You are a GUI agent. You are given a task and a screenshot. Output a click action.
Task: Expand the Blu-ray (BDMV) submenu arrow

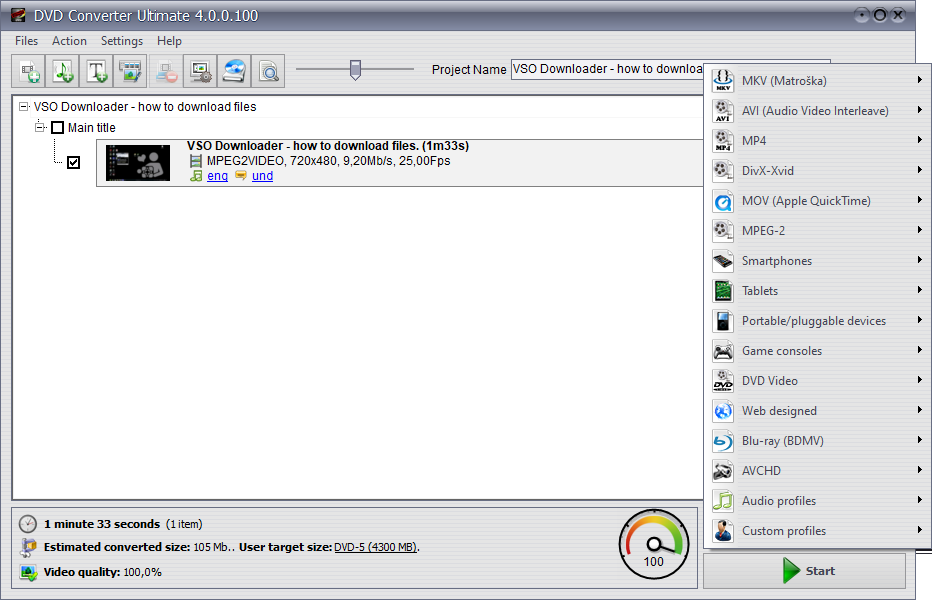coord(920,440)
